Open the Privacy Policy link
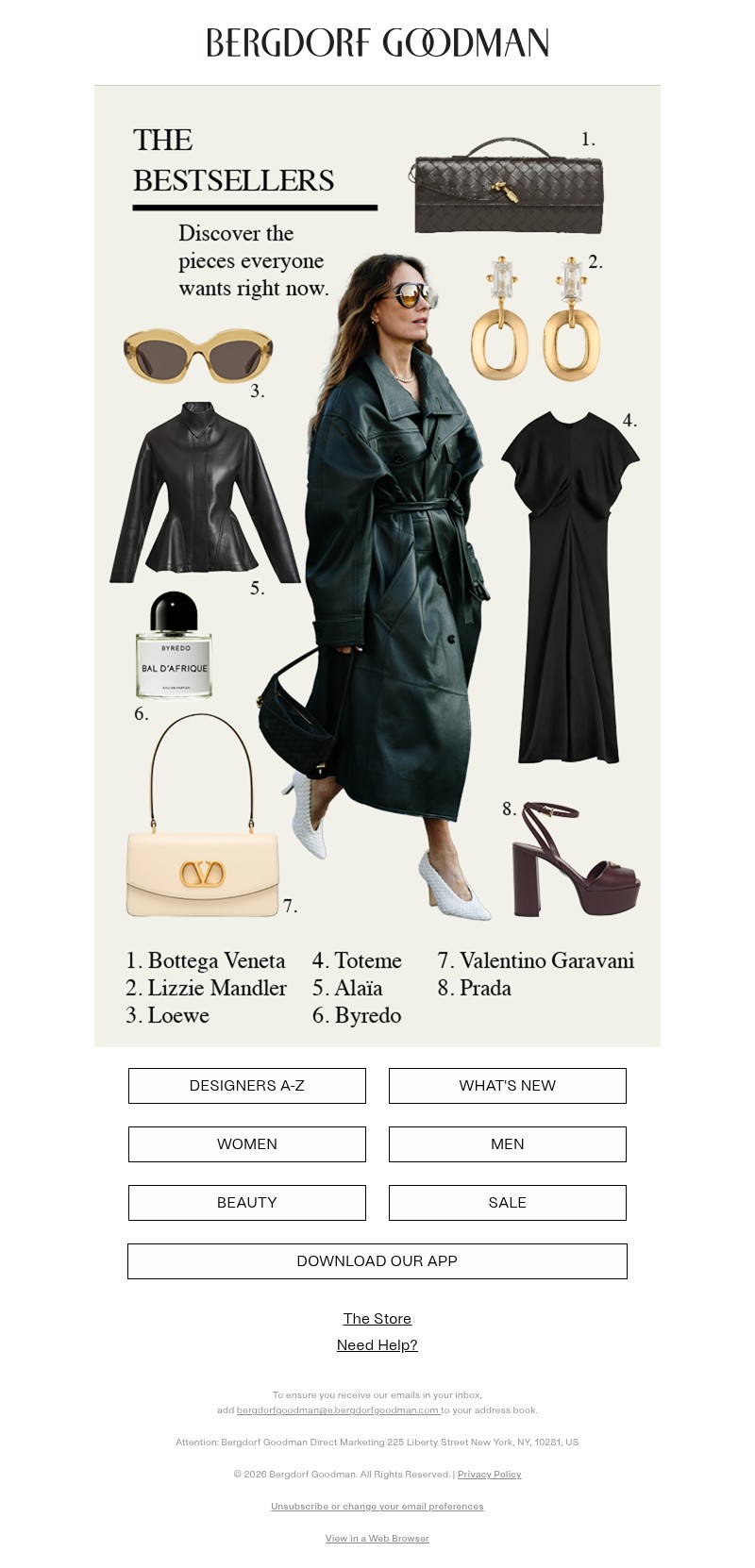Image resolution: width=755 pixels, height=1568 pixels. coord(490,1475)
